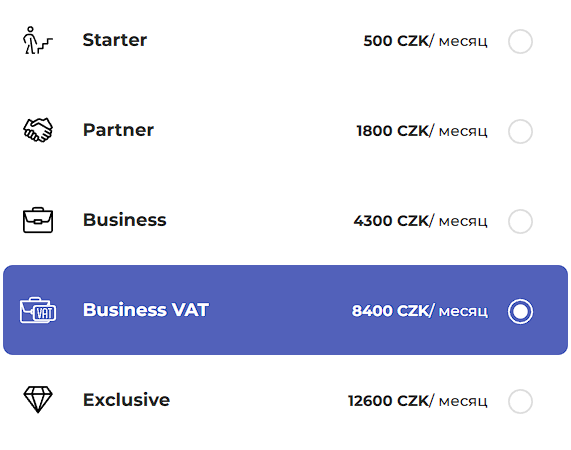This screenshot has width=571, height=450.
Task: Select the Starter plan radio button
Action: (520, 41)
